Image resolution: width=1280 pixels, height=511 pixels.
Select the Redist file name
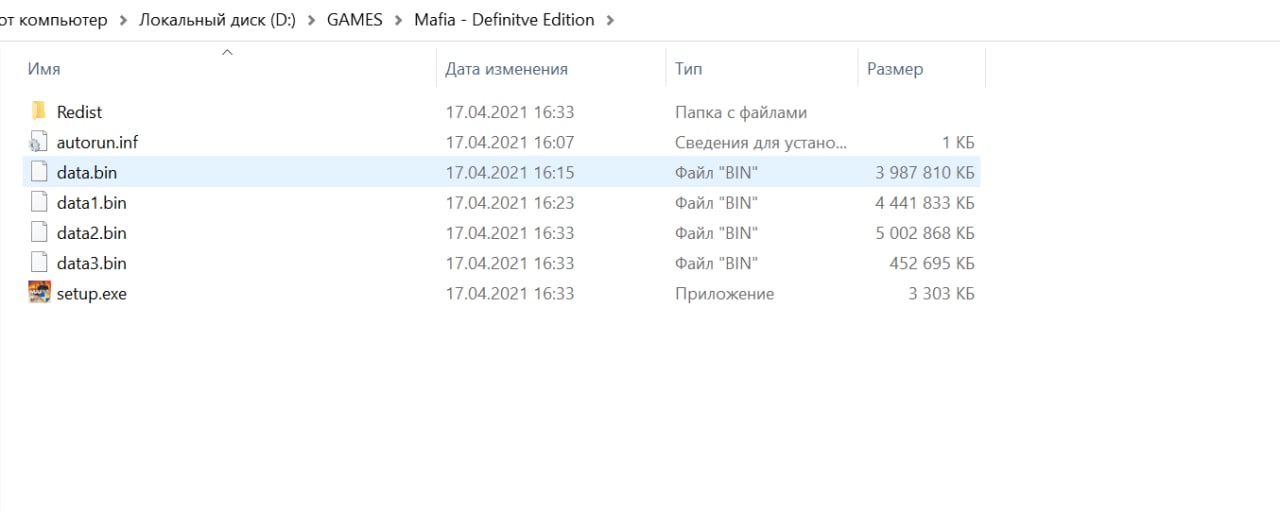79,112
